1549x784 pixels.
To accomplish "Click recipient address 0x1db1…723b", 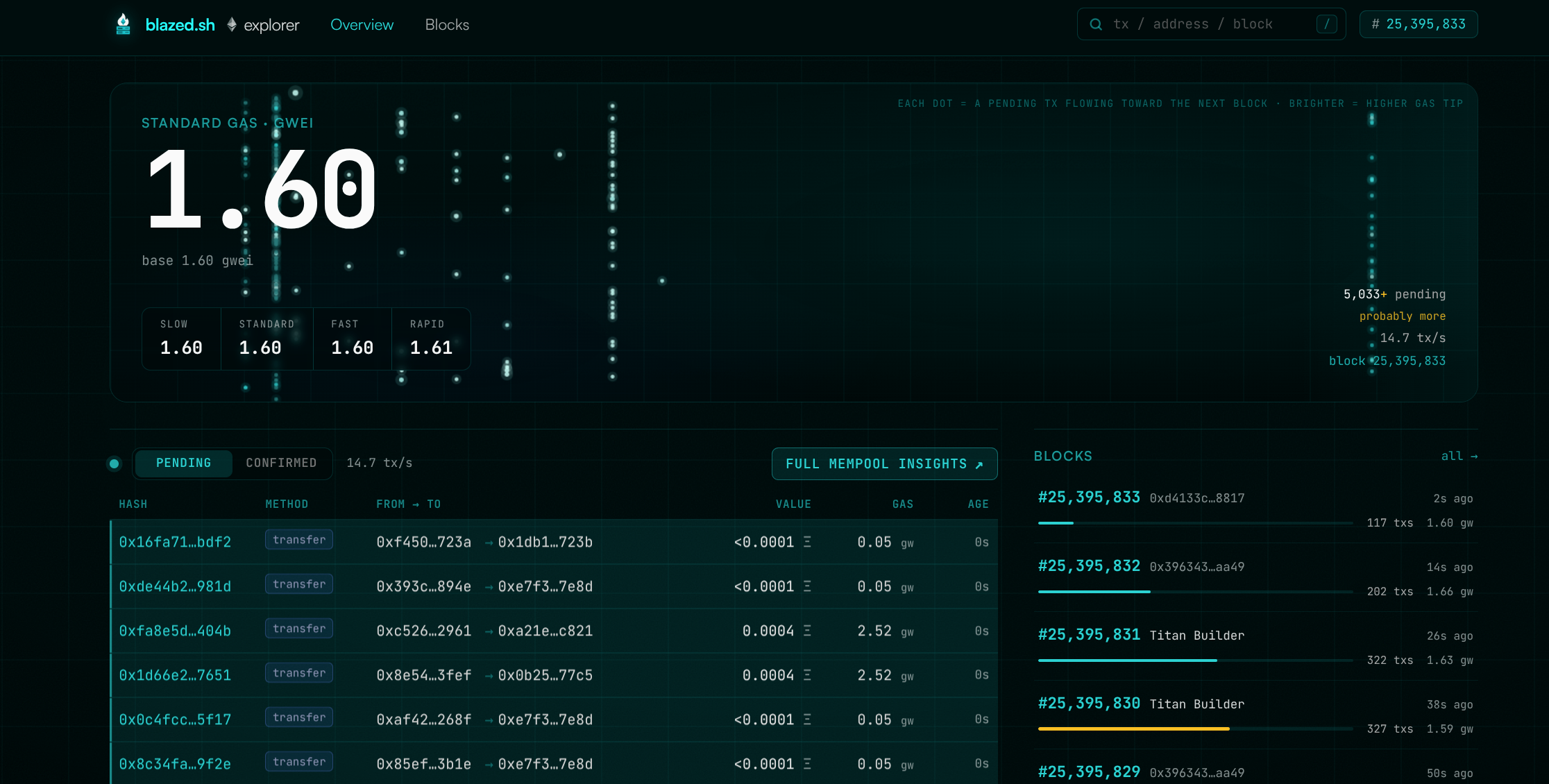I will pos(545,542).
